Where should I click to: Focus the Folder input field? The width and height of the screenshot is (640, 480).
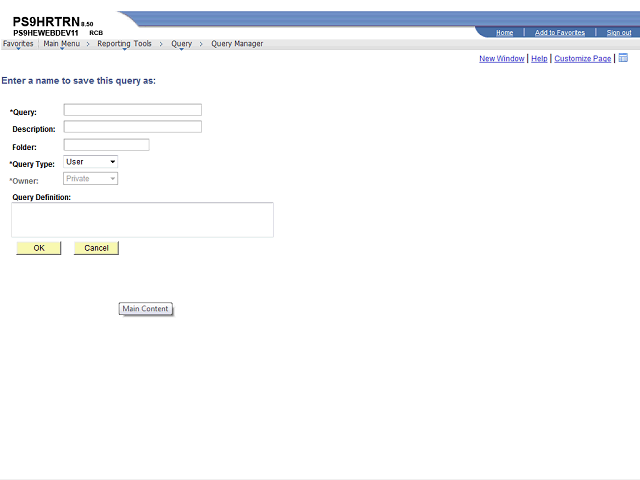pyautogui.click(x=107, y=144)
